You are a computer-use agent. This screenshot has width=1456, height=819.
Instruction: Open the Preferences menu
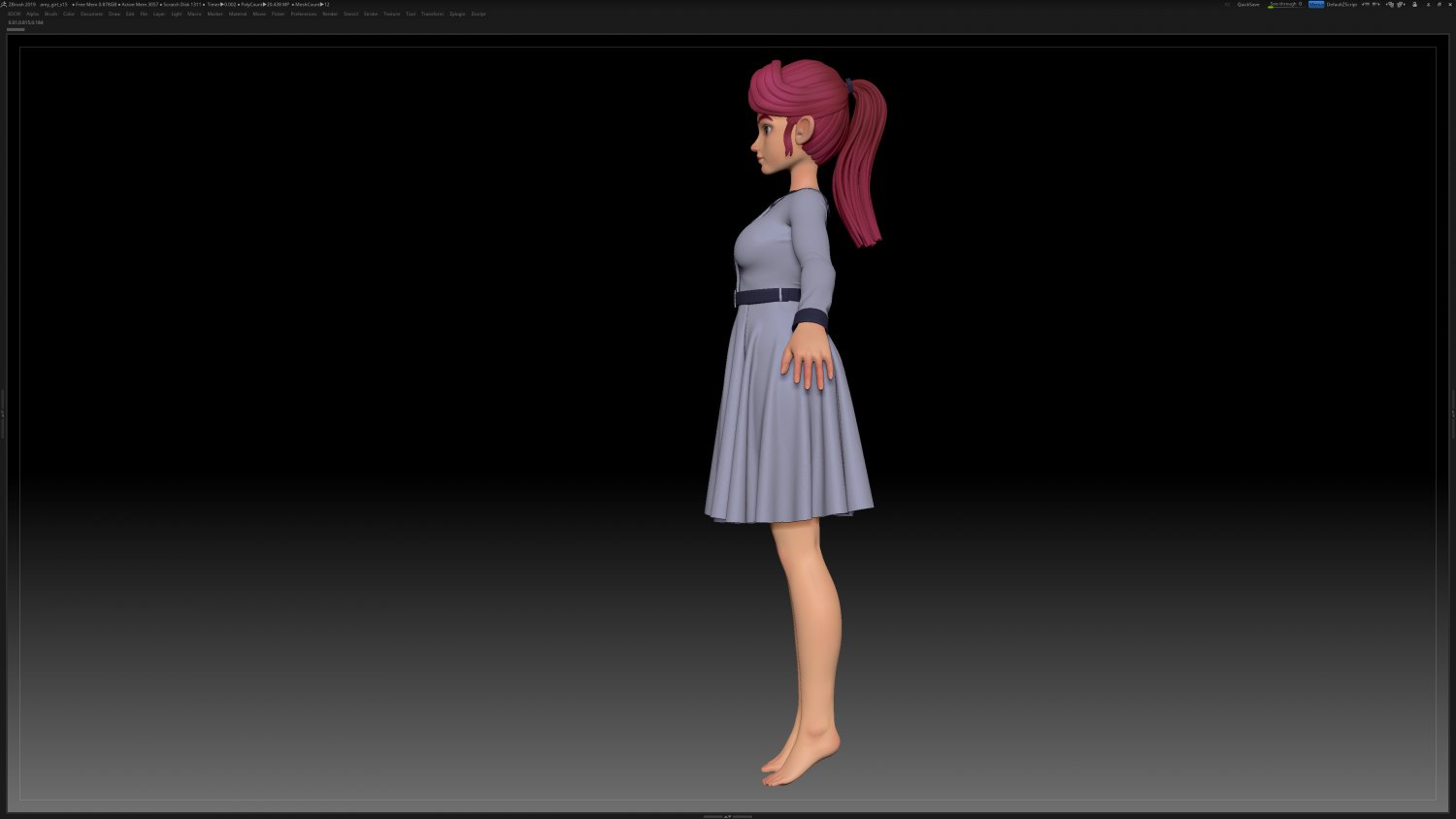pos(304,14)
